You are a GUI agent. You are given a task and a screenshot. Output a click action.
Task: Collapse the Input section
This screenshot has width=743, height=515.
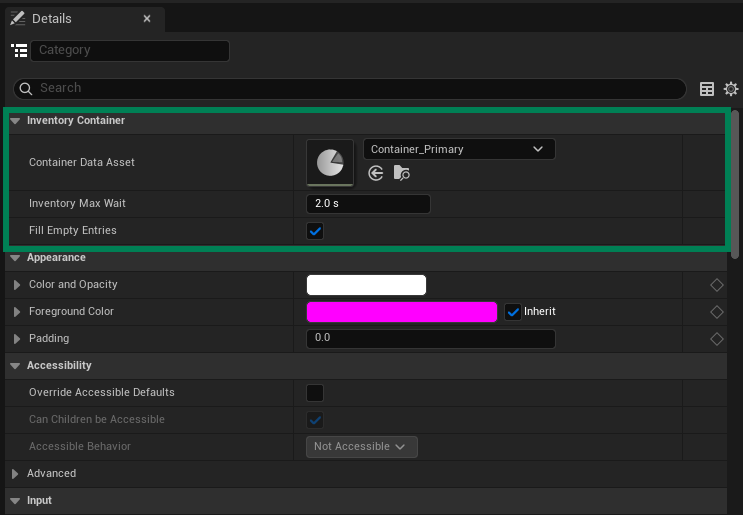click(x=15, y=501)
